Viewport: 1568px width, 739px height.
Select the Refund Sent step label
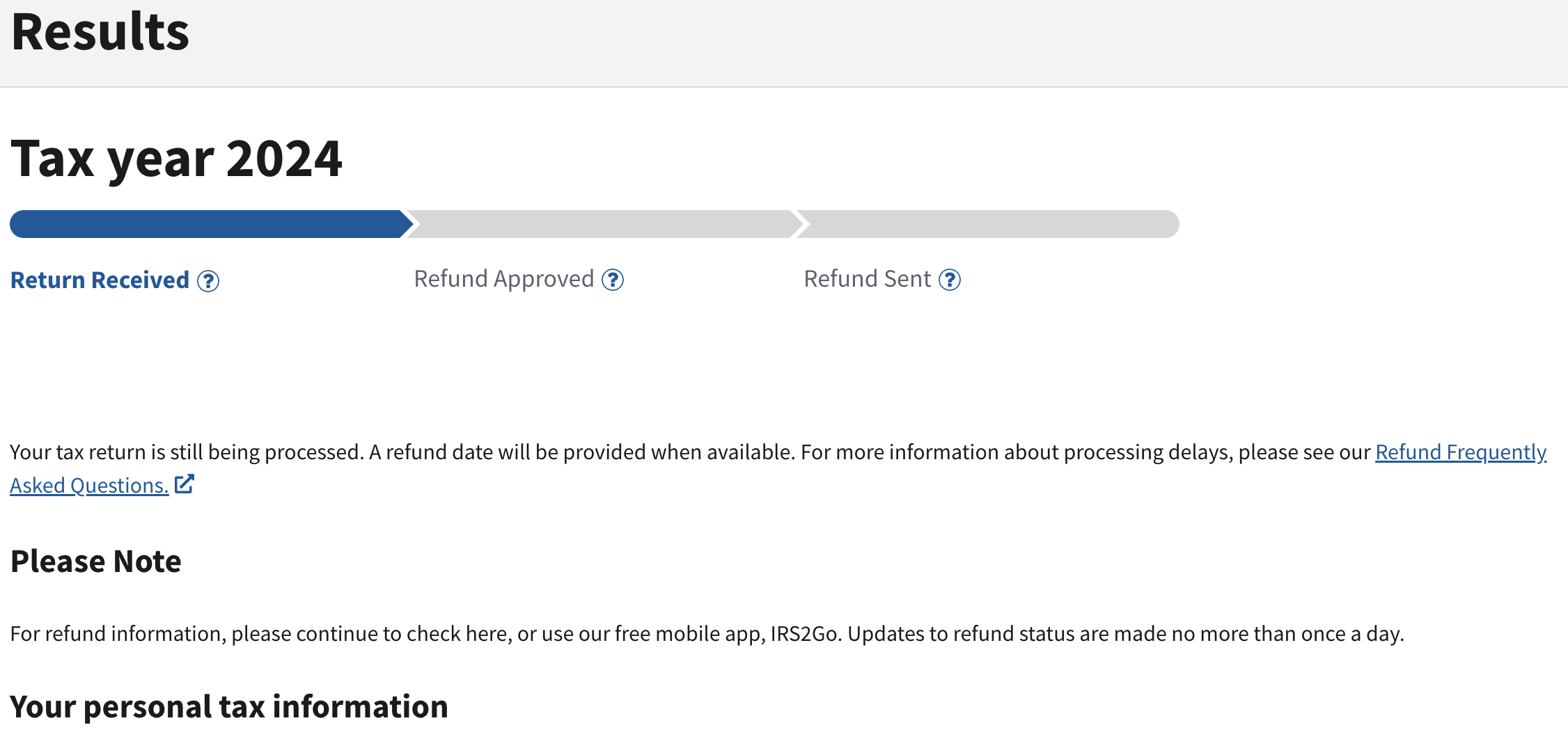[x=867, y=279]
